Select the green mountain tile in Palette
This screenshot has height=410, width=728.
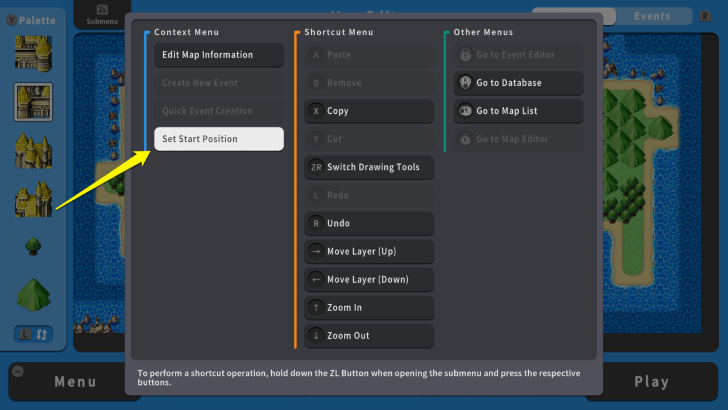(x=33, y=295)
